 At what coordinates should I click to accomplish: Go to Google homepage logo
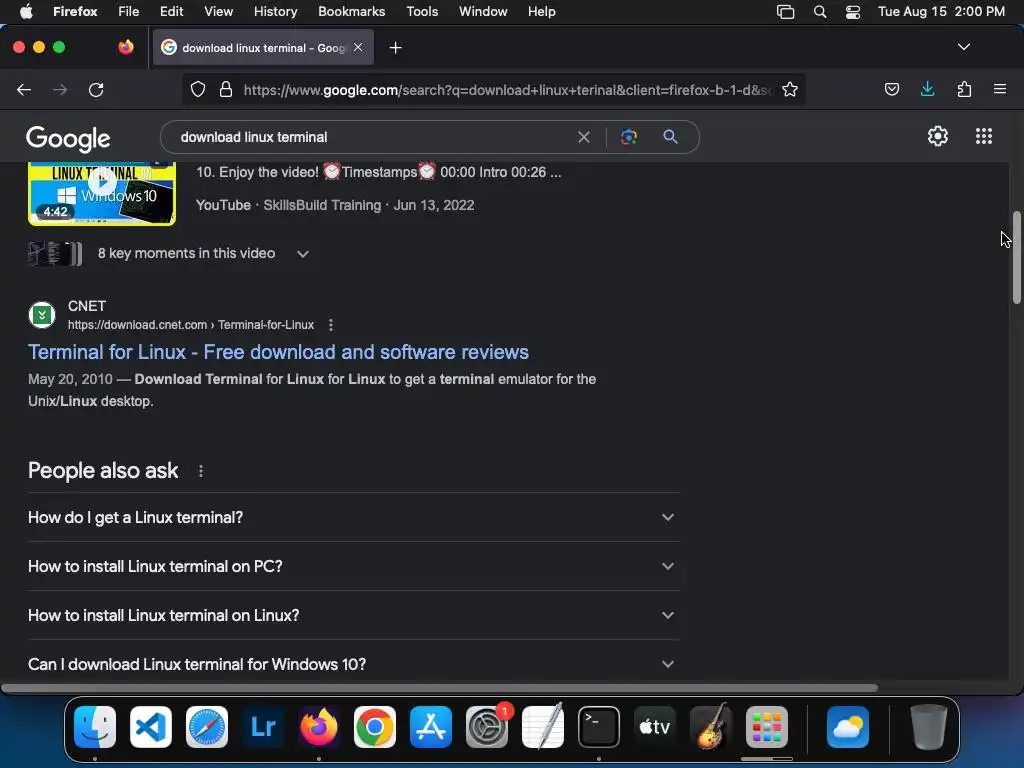(68, 138)
